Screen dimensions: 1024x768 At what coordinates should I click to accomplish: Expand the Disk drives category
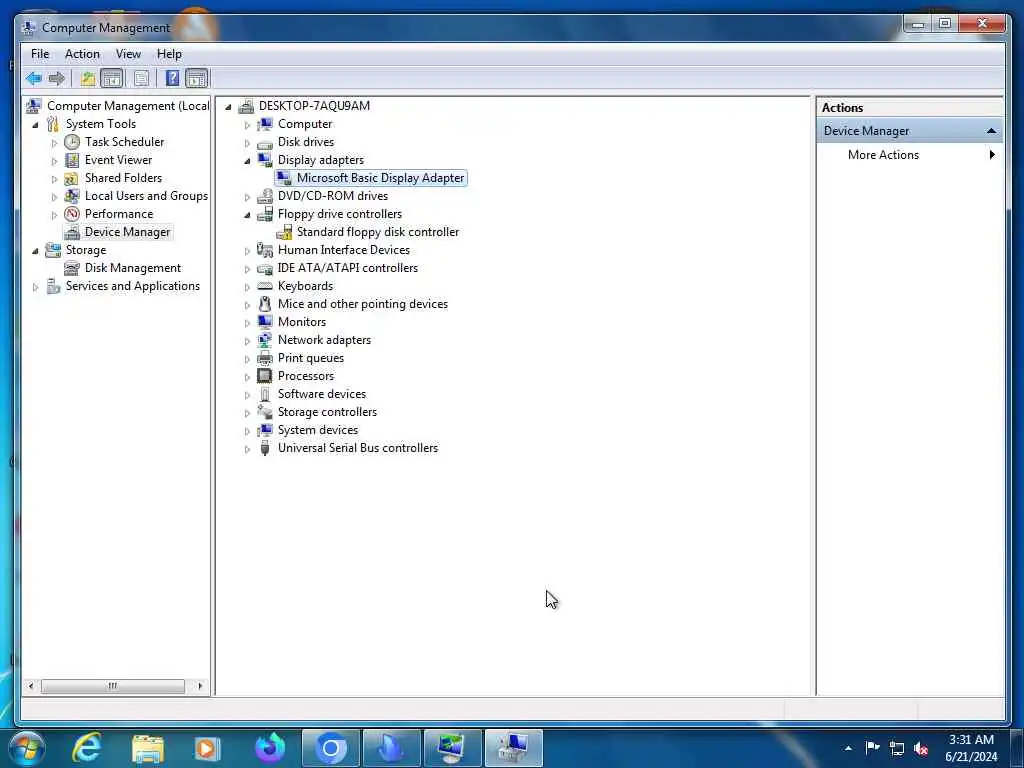point(248,142)
